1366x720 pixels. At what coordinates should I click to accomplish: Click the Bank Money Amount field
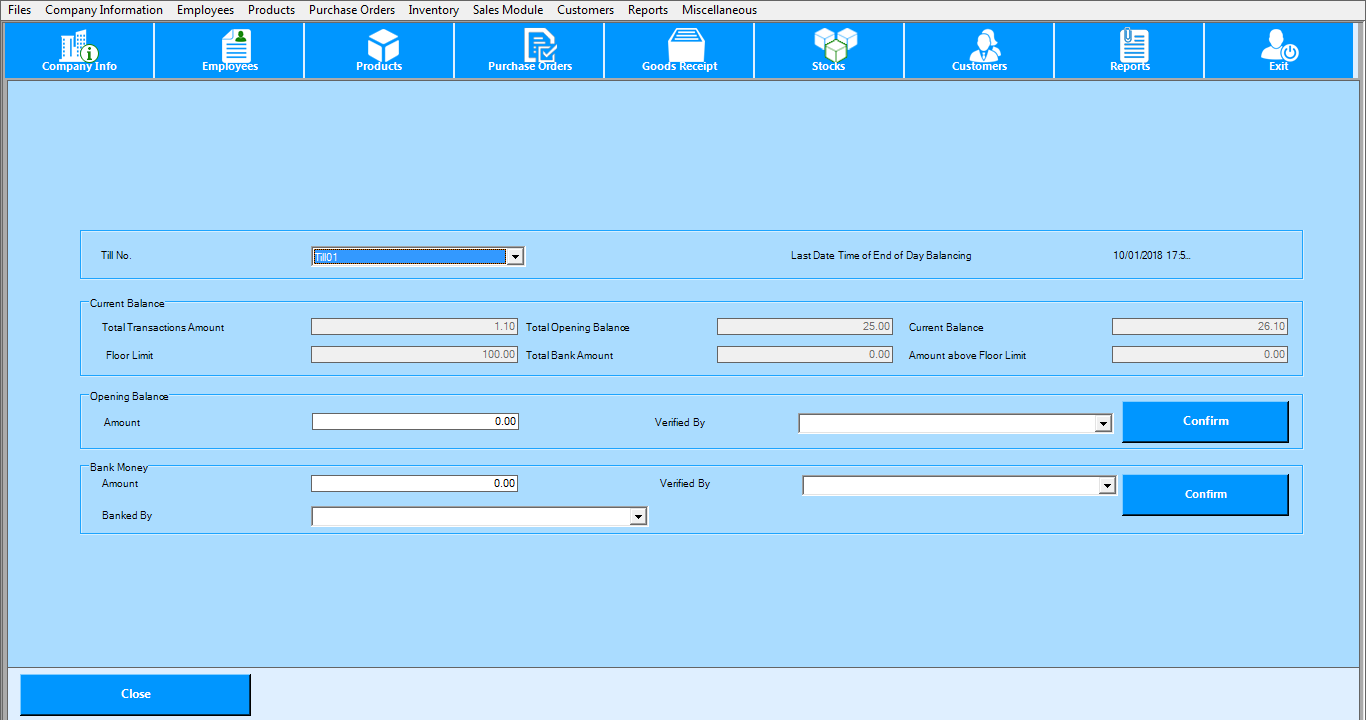(414, 484)
